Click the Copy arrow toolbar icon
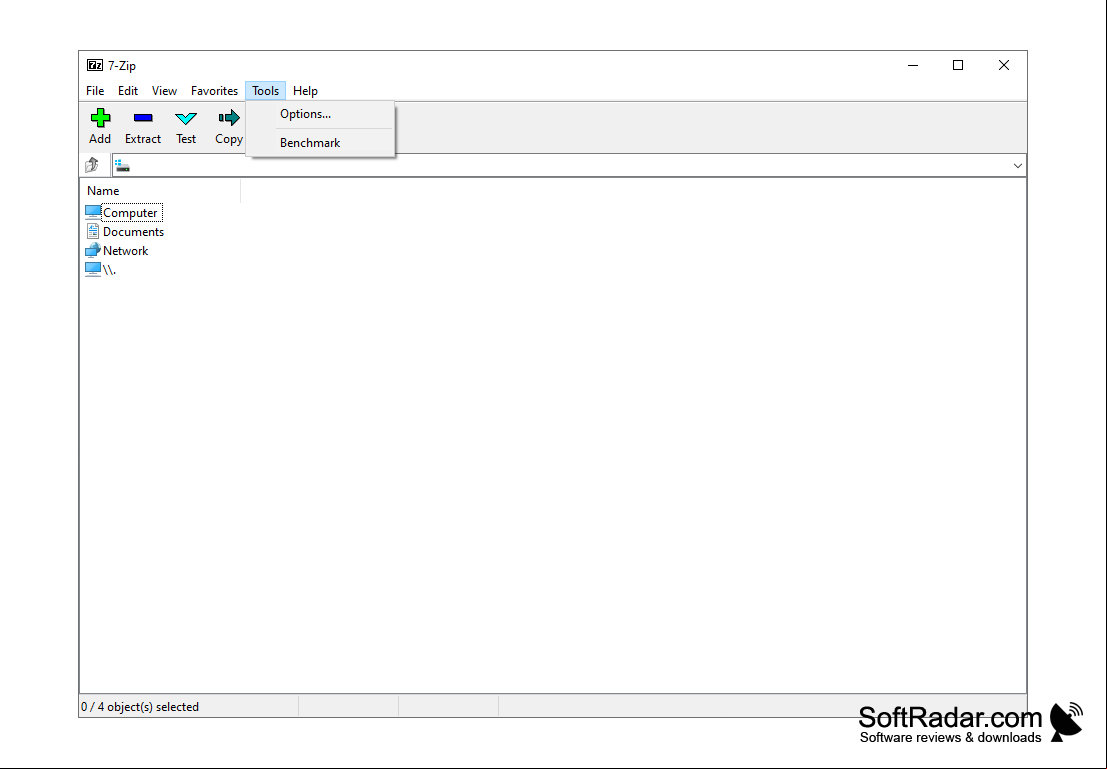This screenshot has width=1107, height=769. (x=229, y=117)
